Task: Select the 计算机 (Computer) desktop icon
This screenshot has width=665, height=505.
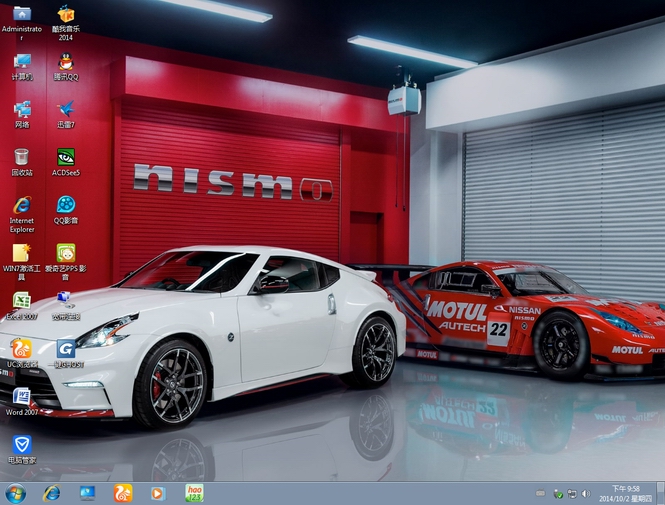Action: pyautogui.click(x=22, y=67)
